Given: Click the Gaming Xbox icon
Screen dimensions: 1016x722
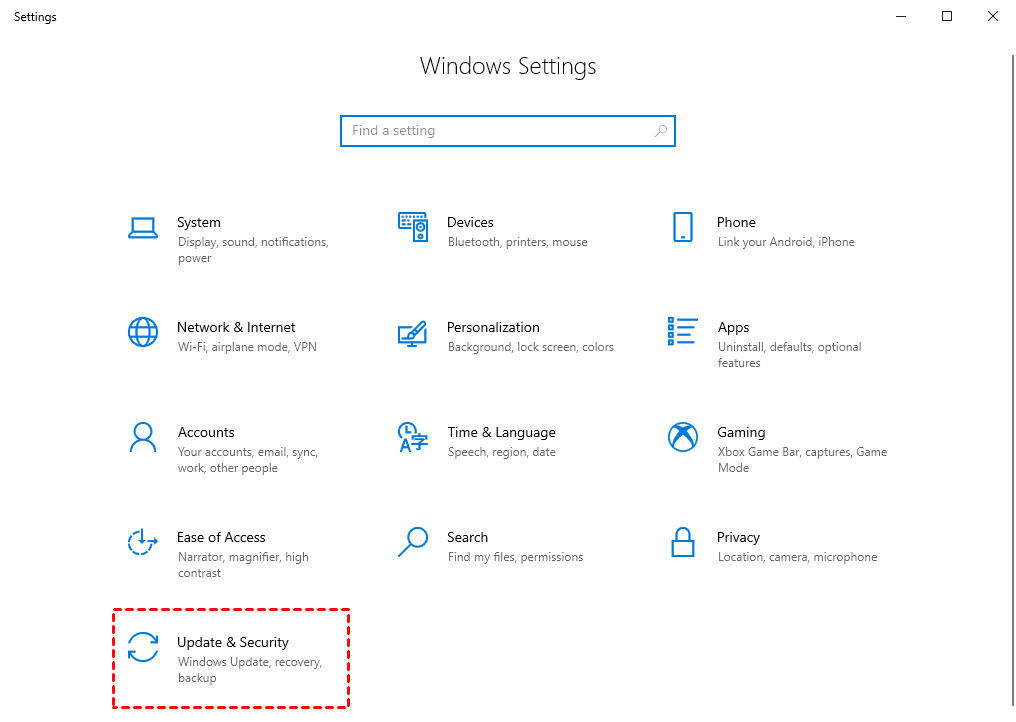Looking at the screenshot, I should coord(682,437).
